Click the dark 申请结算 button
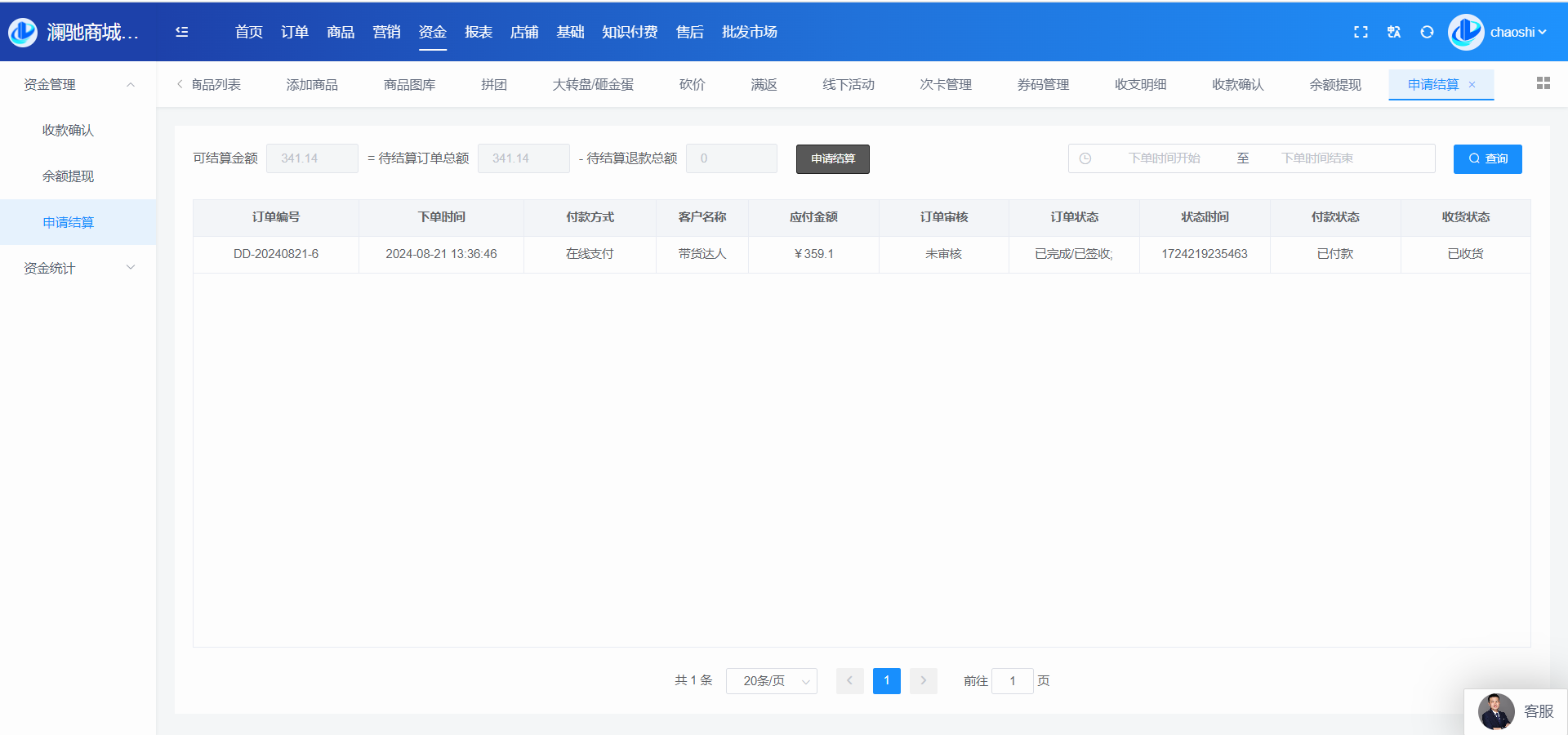This screenshot has height=735, width=1568. point(832,158)
